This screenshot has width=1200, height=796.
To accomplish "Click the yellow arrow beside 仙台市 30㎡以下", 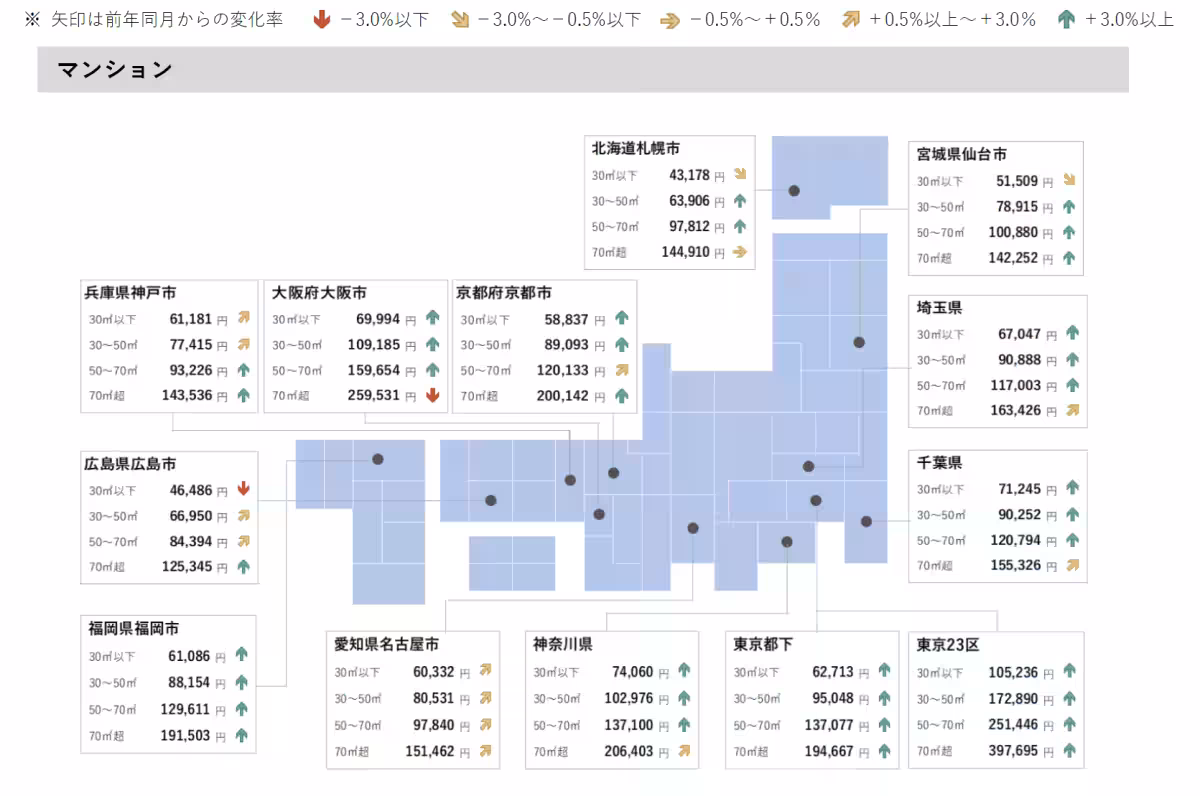I will [x=1068, y=180].
